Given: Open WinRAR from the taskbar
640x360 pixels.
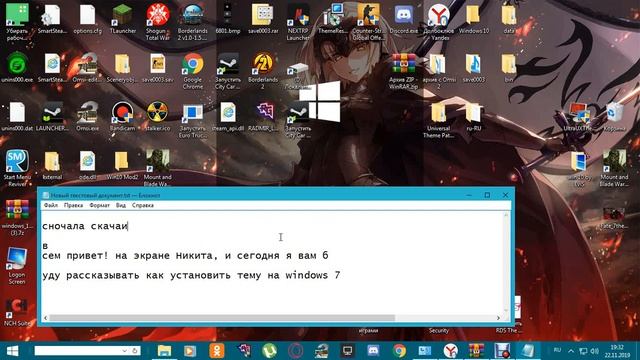Looking at the screenshot, I should pos(476,351).
